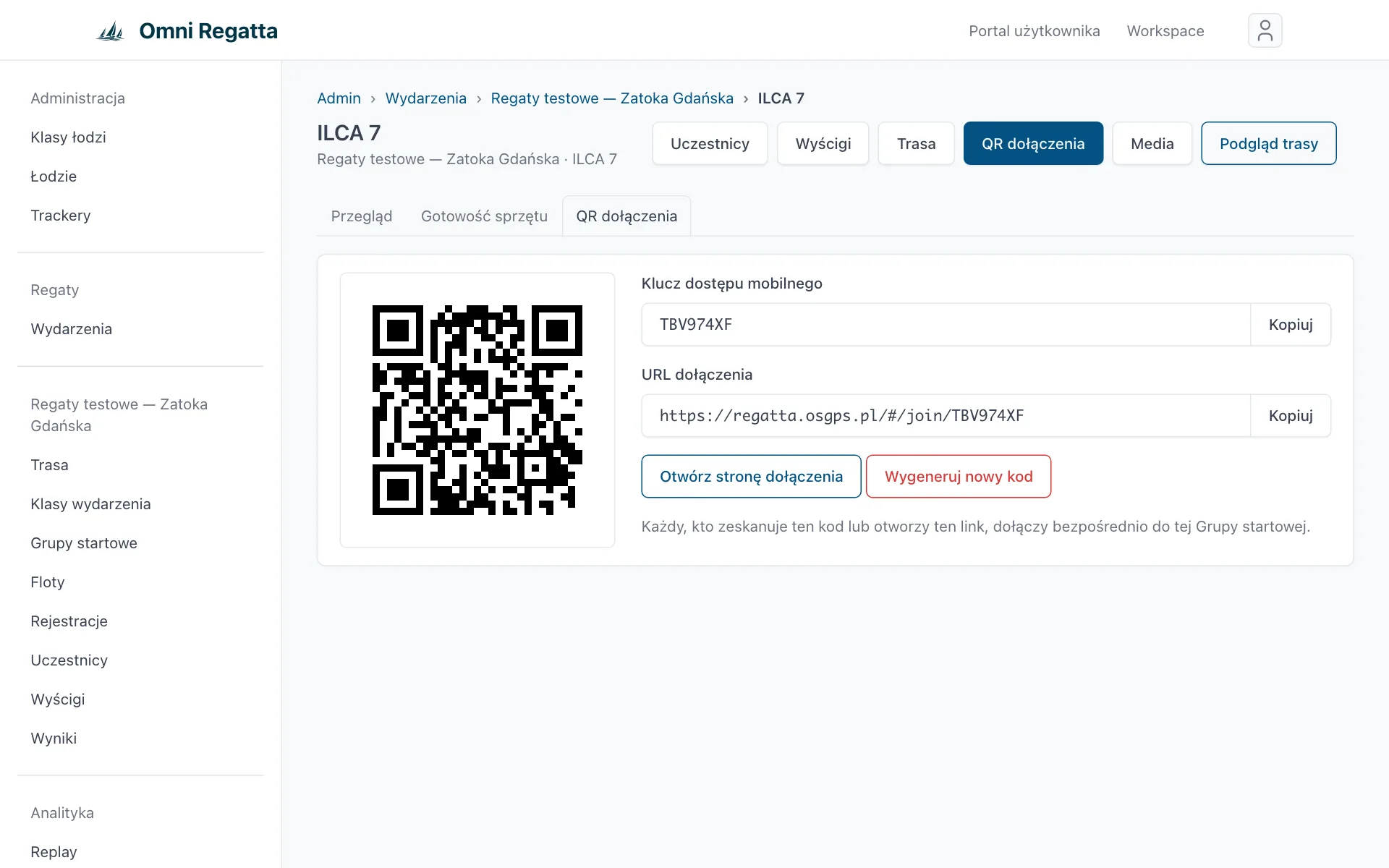This screenshot has width=1389, height=868.
Task: Open Wyścigi in the sidebar
Action: pyautogui.click(x=58, y=699)
